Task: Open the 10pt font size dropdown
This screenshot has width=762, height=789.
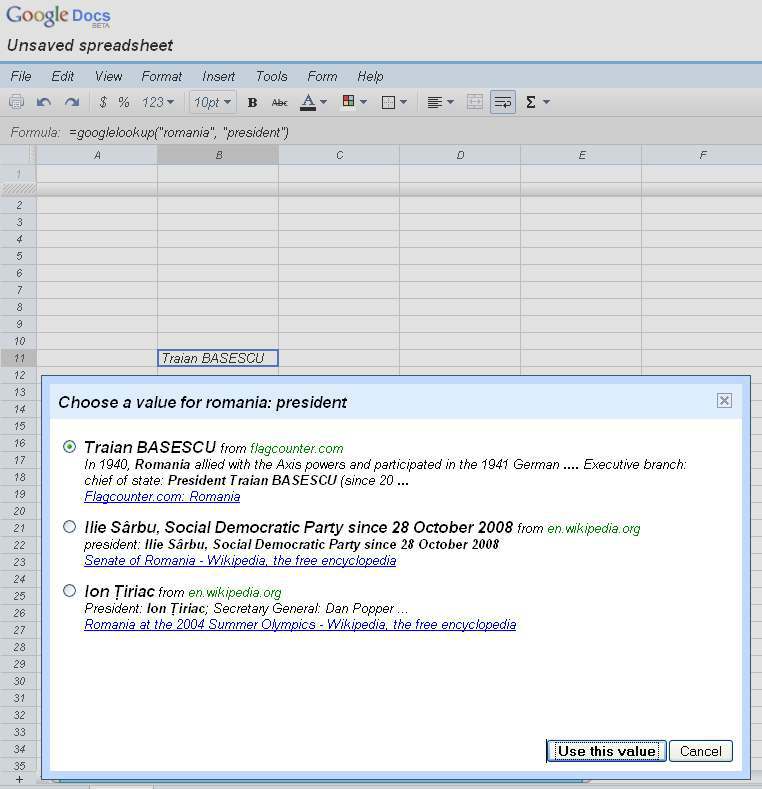Action: click(212, 102)
